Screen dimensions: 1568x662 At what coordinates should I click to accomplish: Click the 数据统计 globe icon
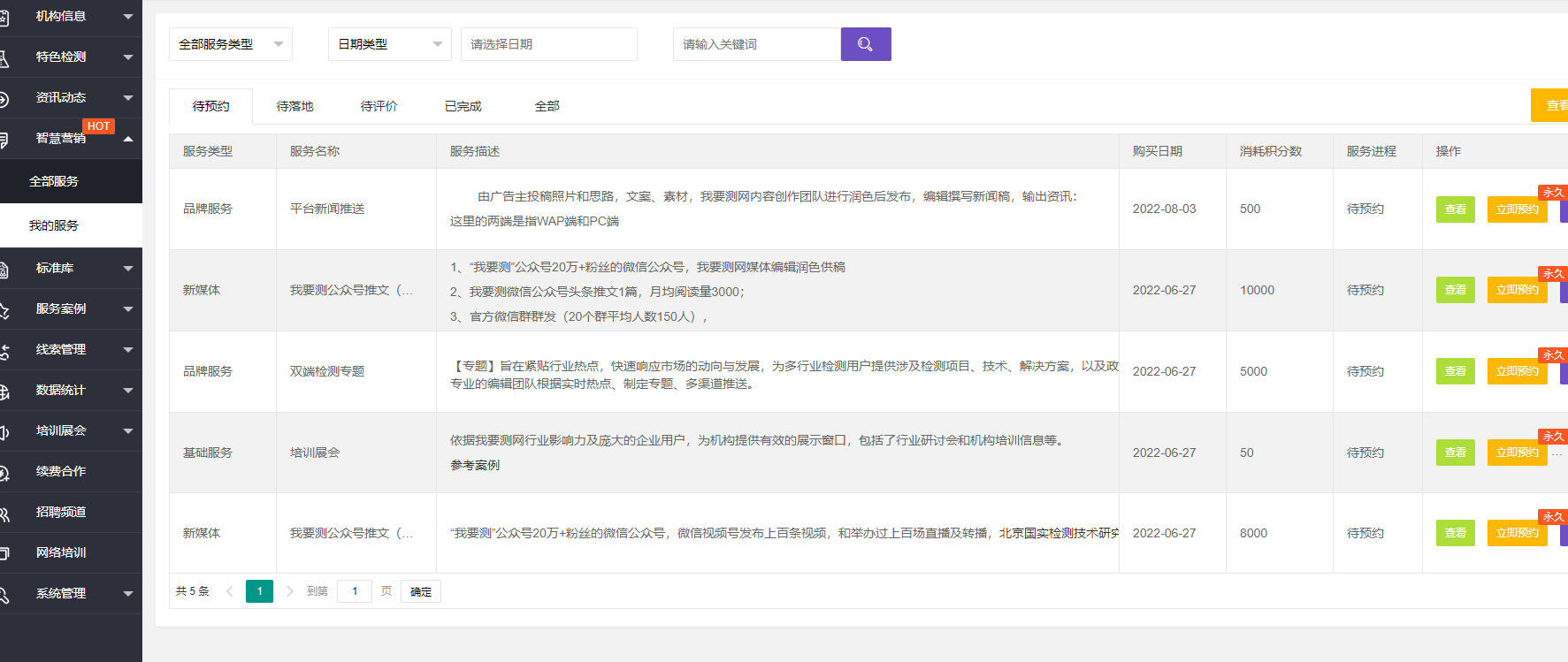click(x=4, y=392)
